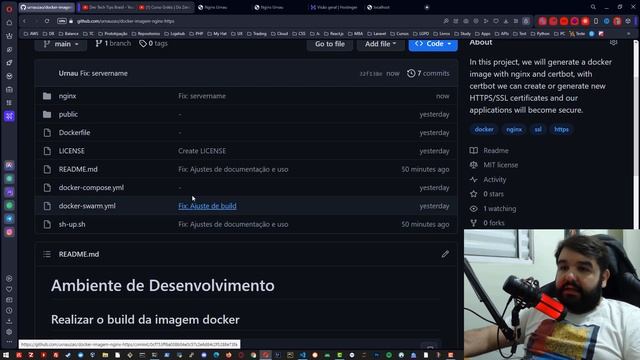Select the nginx topic tag
Image resolution: width=640 pixels, height=360 pixels.
pyautogui.click(x=514, y=129)
